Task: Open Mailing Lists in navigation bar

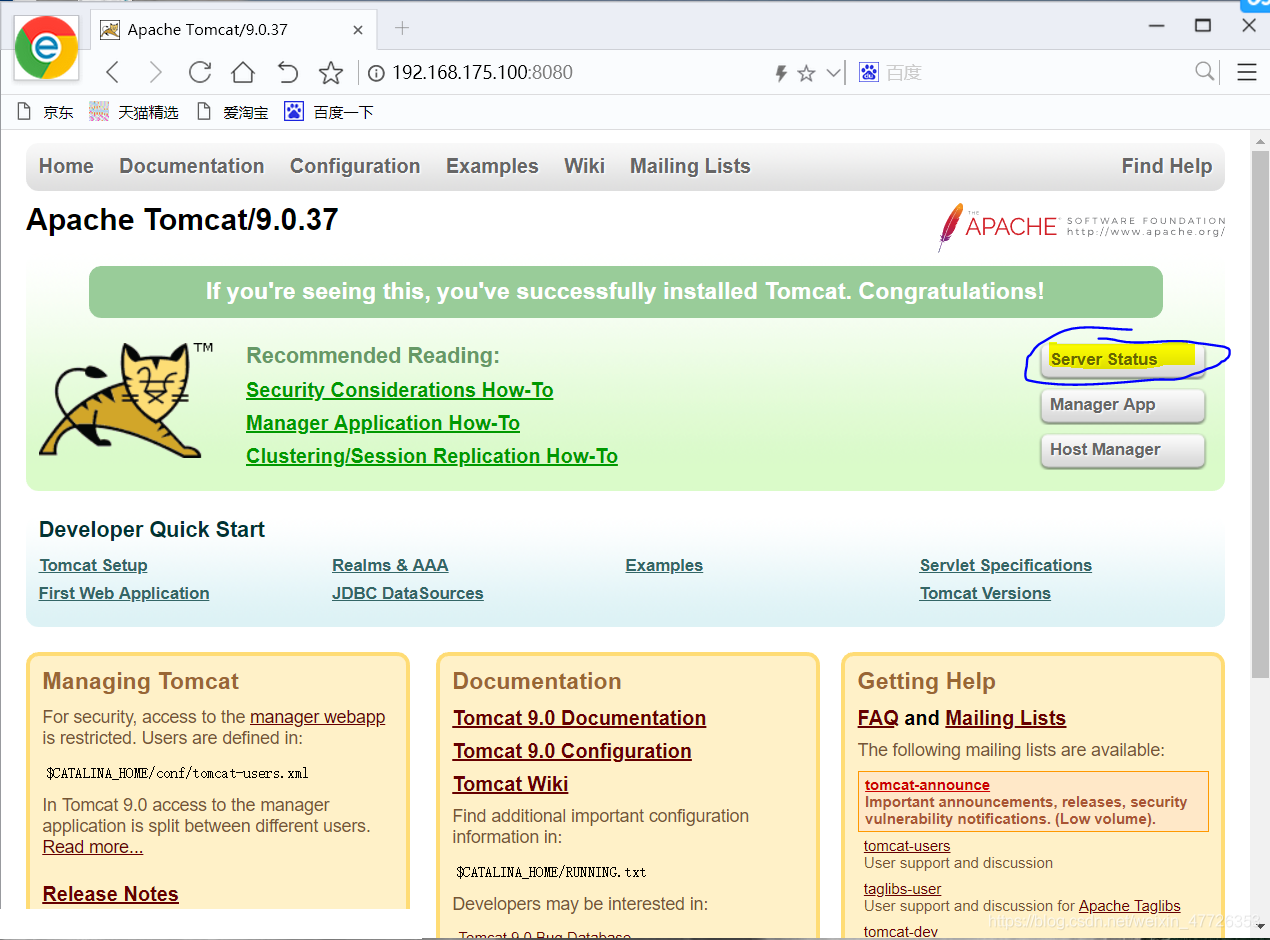Action: click(x=690, y=166)
